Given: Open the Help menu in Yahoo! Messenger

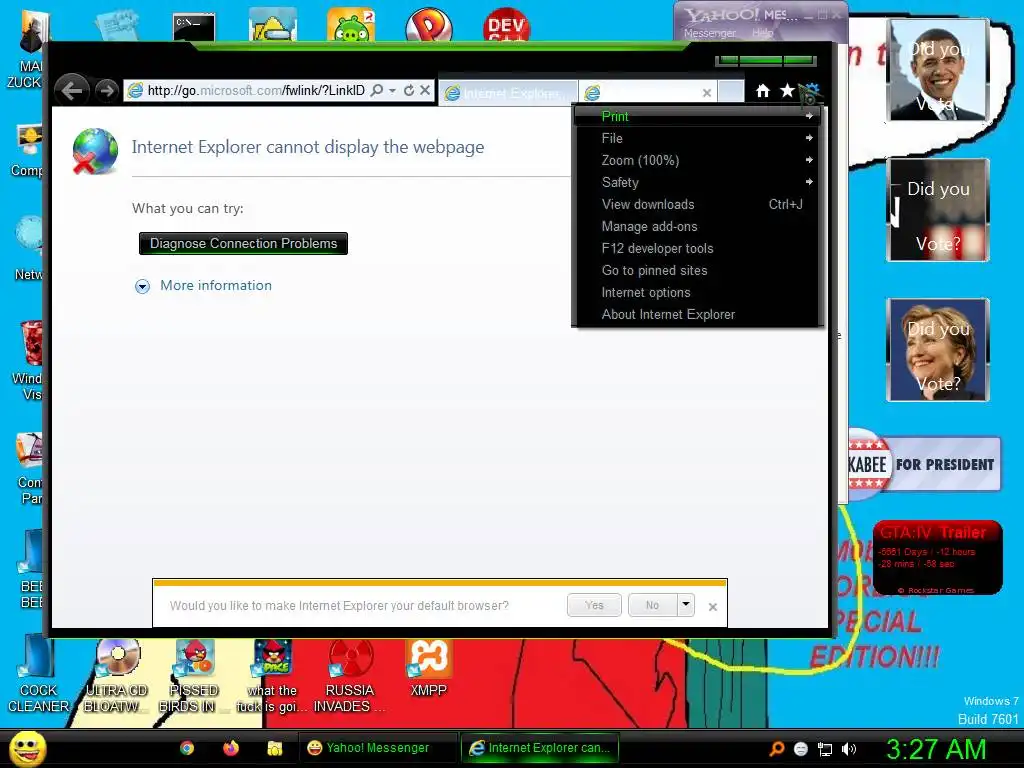Looking at the screenshot, I should 762,33.
